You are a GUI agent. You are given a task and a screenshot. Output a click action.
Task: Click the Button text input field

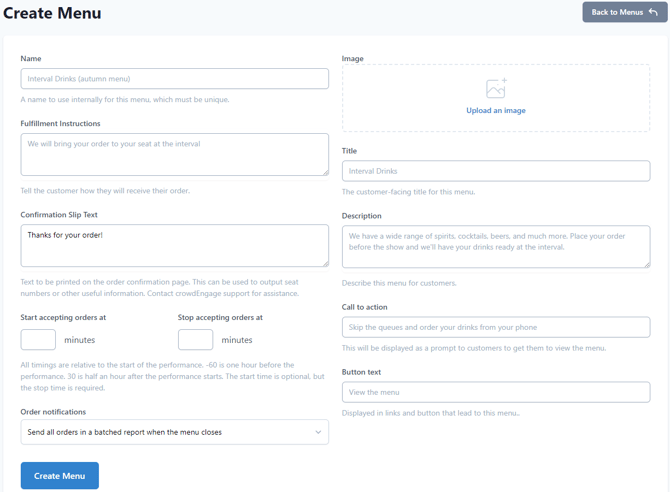pos(496,392)
